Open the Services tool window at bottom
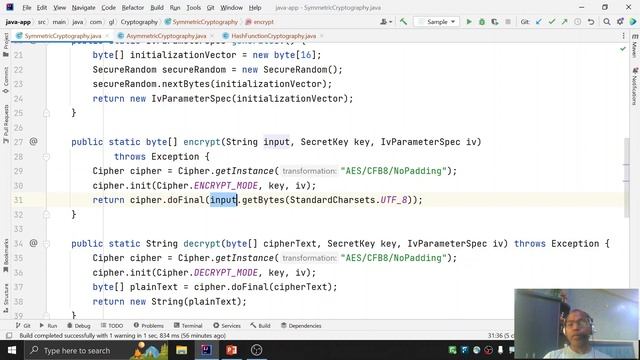Image resolution: width=640 pixels, height=360 pixels. [x=227, y=326]
